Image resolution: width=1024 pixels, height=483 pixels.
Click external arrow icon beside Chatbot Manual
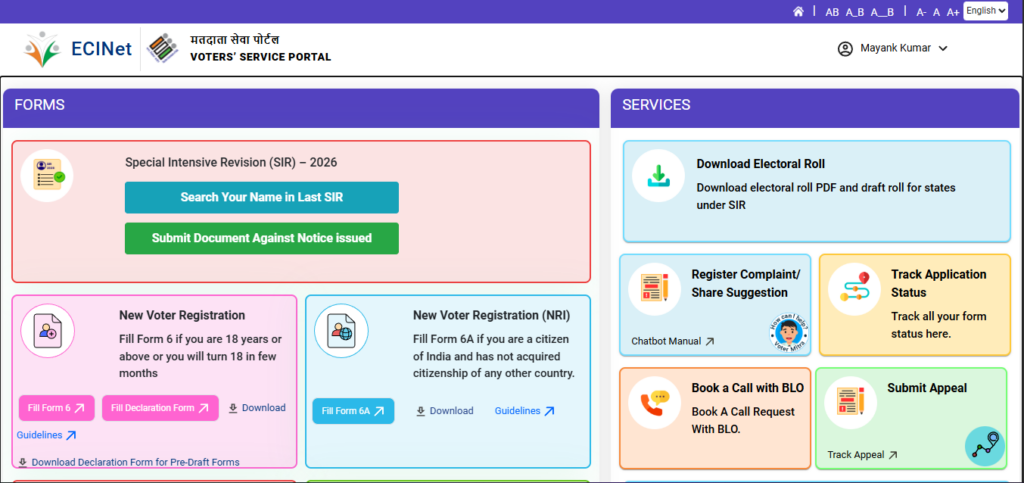click(710, 341)
